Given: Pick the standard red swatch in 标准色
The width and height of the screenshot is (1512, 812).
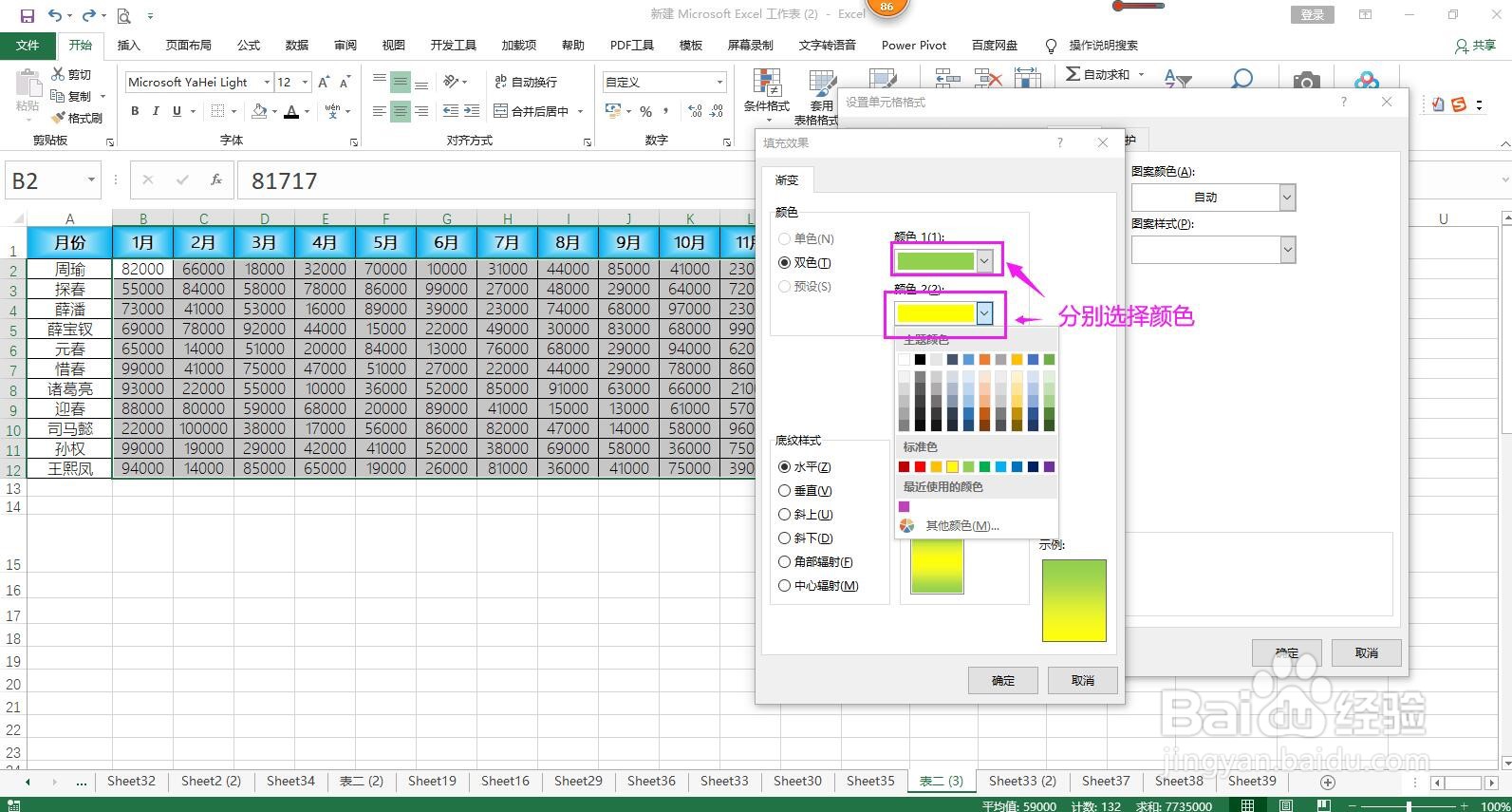Looking at the screenshot, I should (x=920, y=466).
